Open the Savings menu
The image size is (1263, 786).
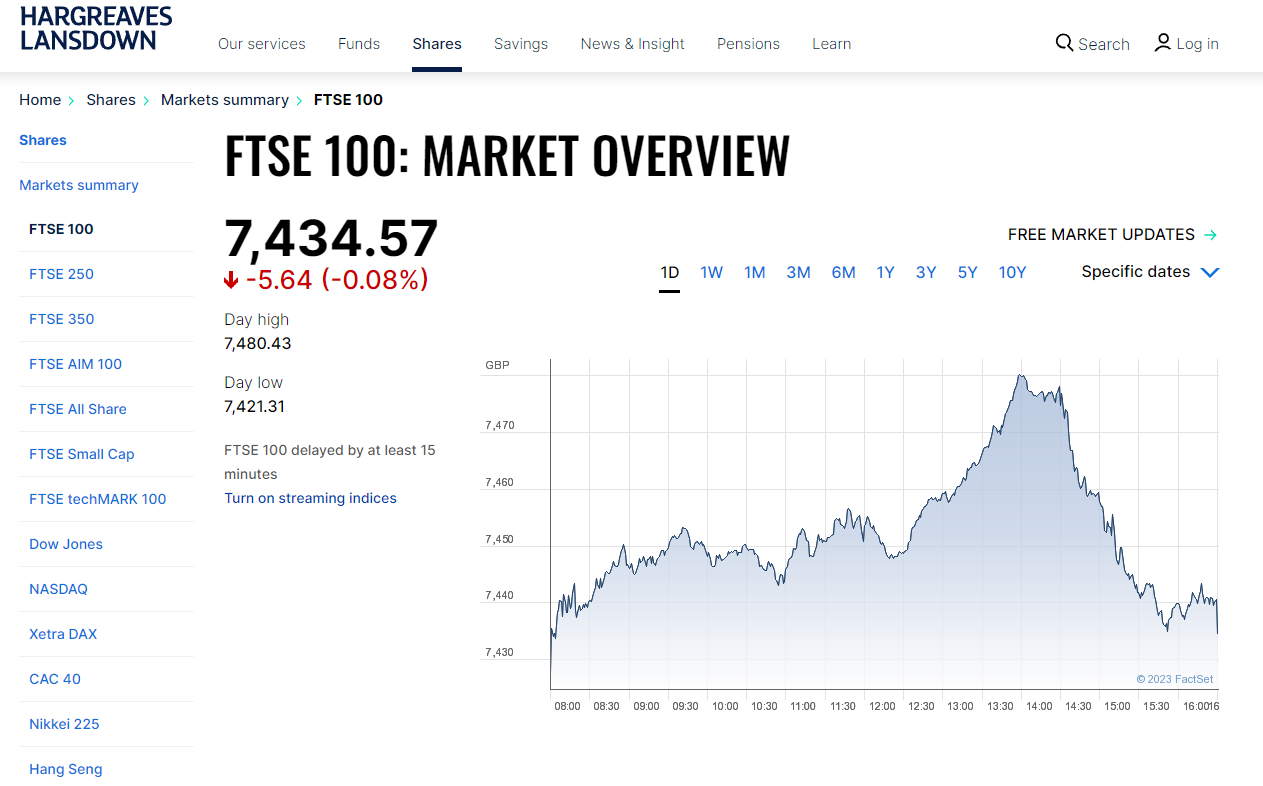(521, 44)
